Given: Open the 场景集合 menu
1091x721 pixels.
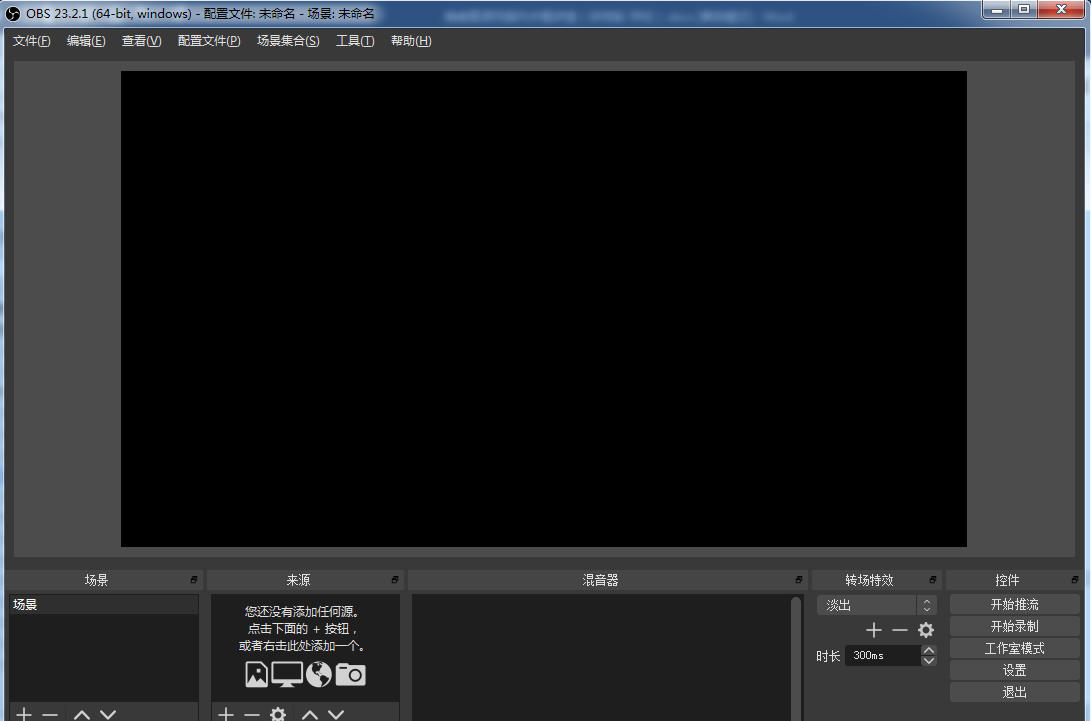Looking at the screenshot, I should click(x=288, y=41).
